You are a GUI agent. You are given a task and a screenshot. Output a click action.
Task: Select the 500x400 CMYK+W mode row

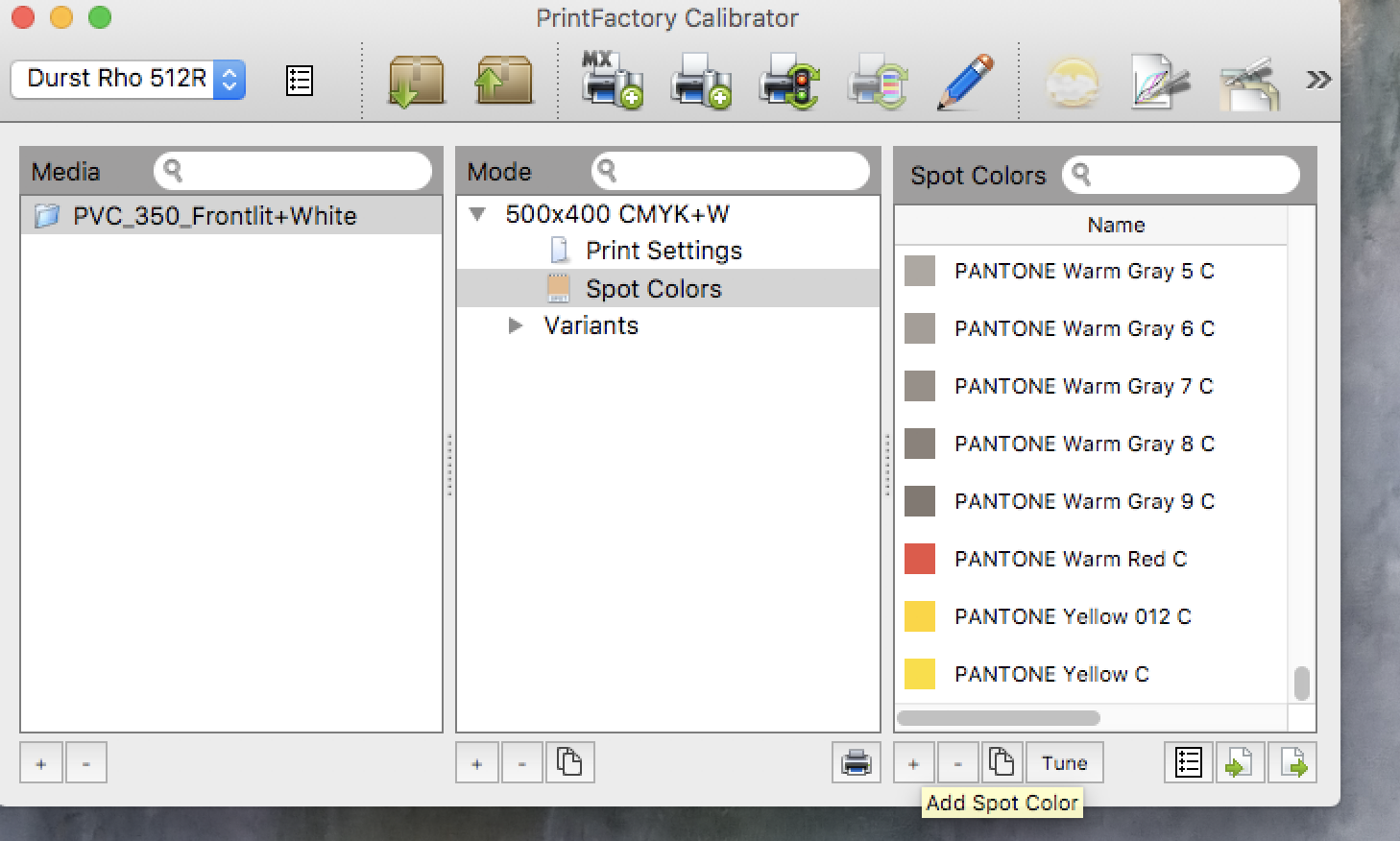(x=668, y=214)
